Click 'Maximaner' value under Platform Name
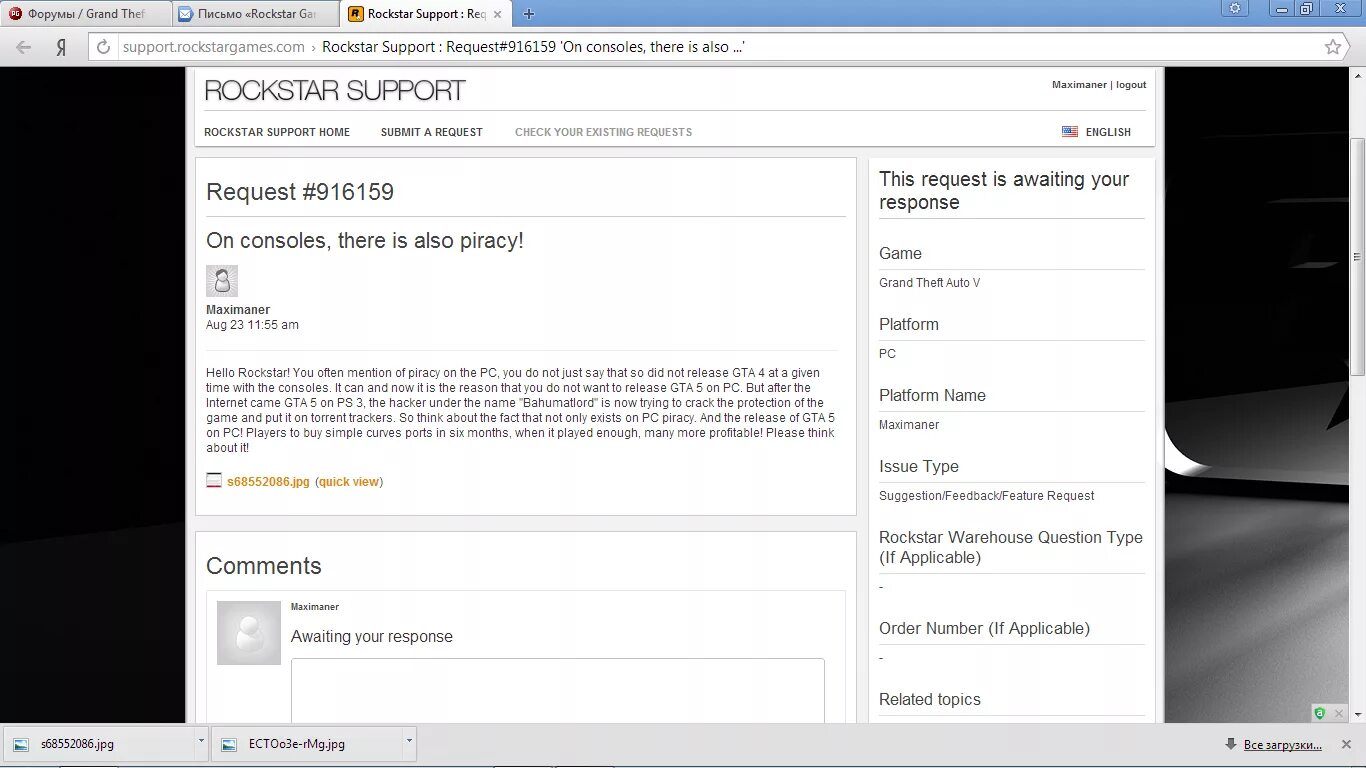The height and width of the screenshot is (768, 1366). [x=909, y=425]
